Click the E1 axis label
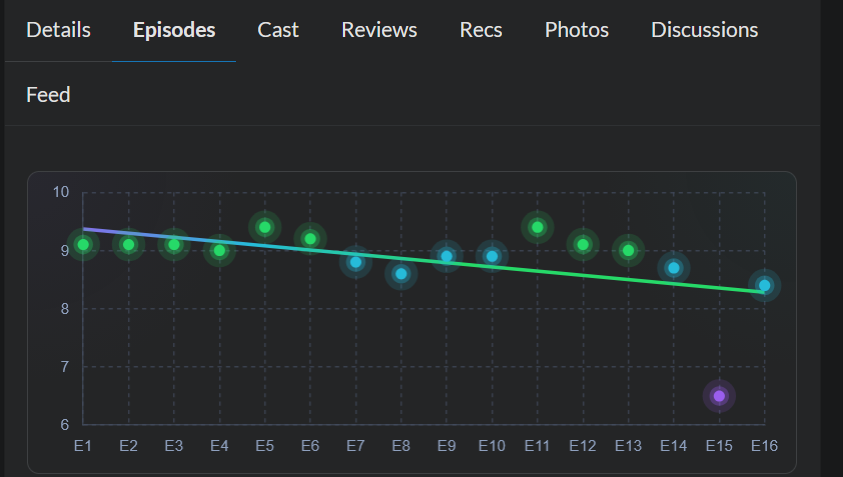843x477 pixels. click(x=83, y=446)
